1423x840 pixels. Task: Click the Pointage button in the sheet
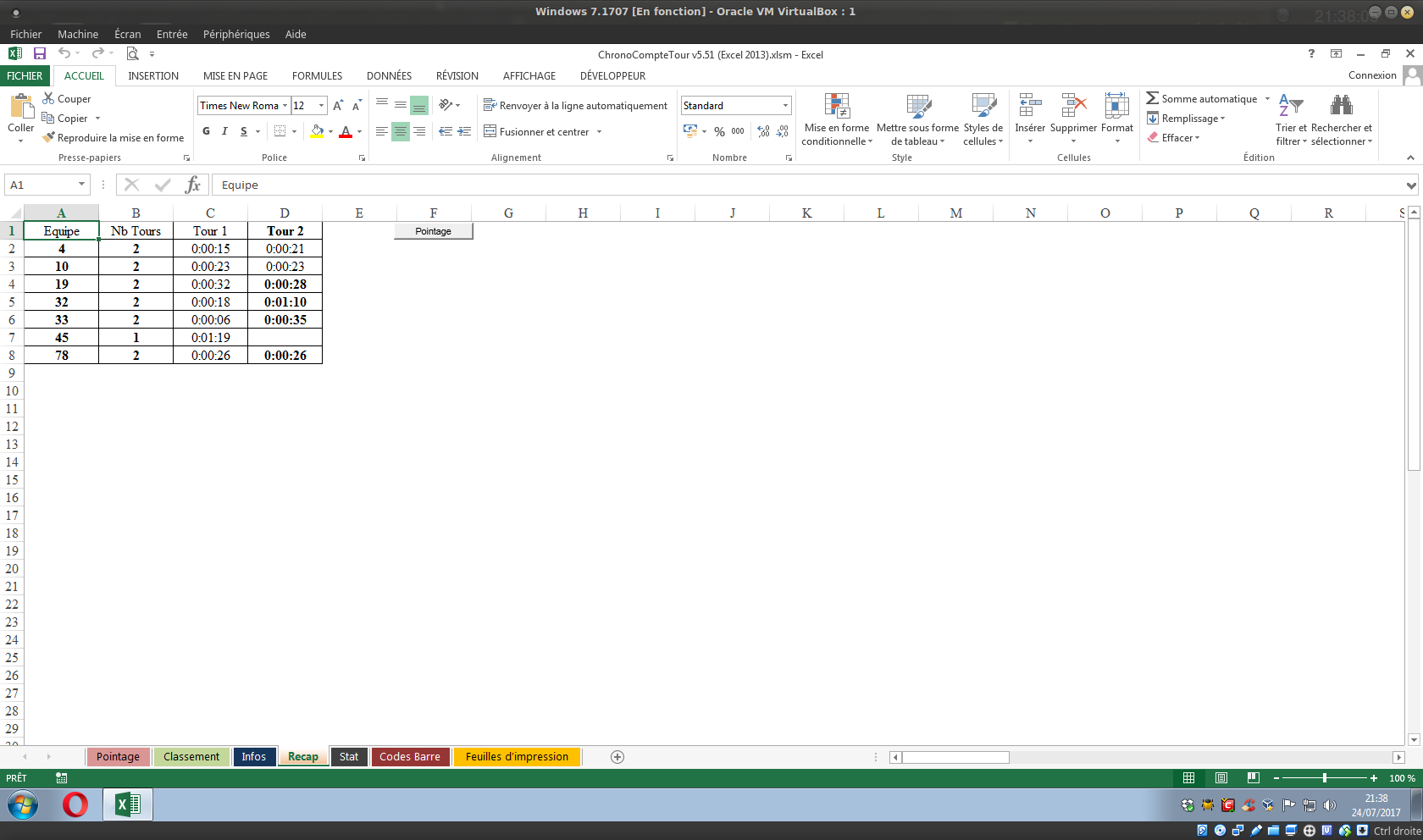[x=433, y=231]
